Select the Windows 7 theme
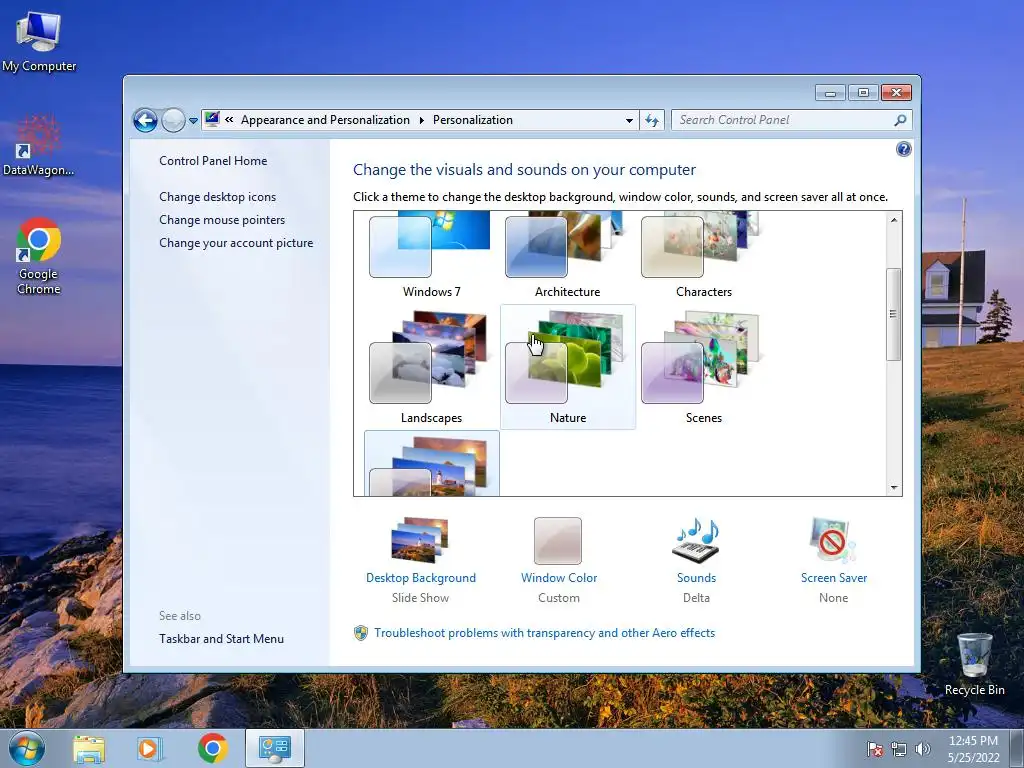Screen dimensions: 1024x768 coord(432,256)
